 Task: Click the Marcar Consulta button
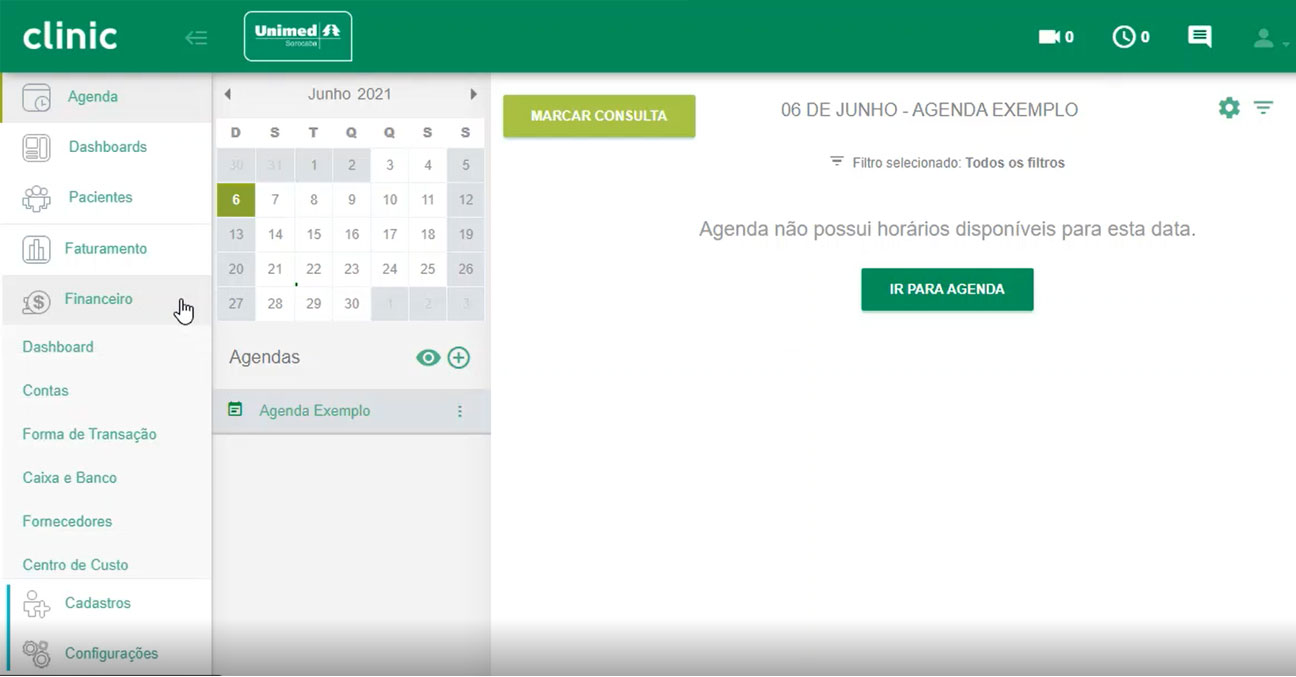click(599, 116)
